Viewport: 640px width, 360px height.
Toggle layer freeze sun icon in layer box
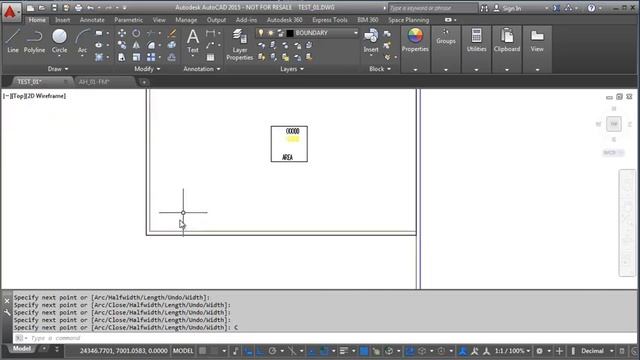point(270,33)
